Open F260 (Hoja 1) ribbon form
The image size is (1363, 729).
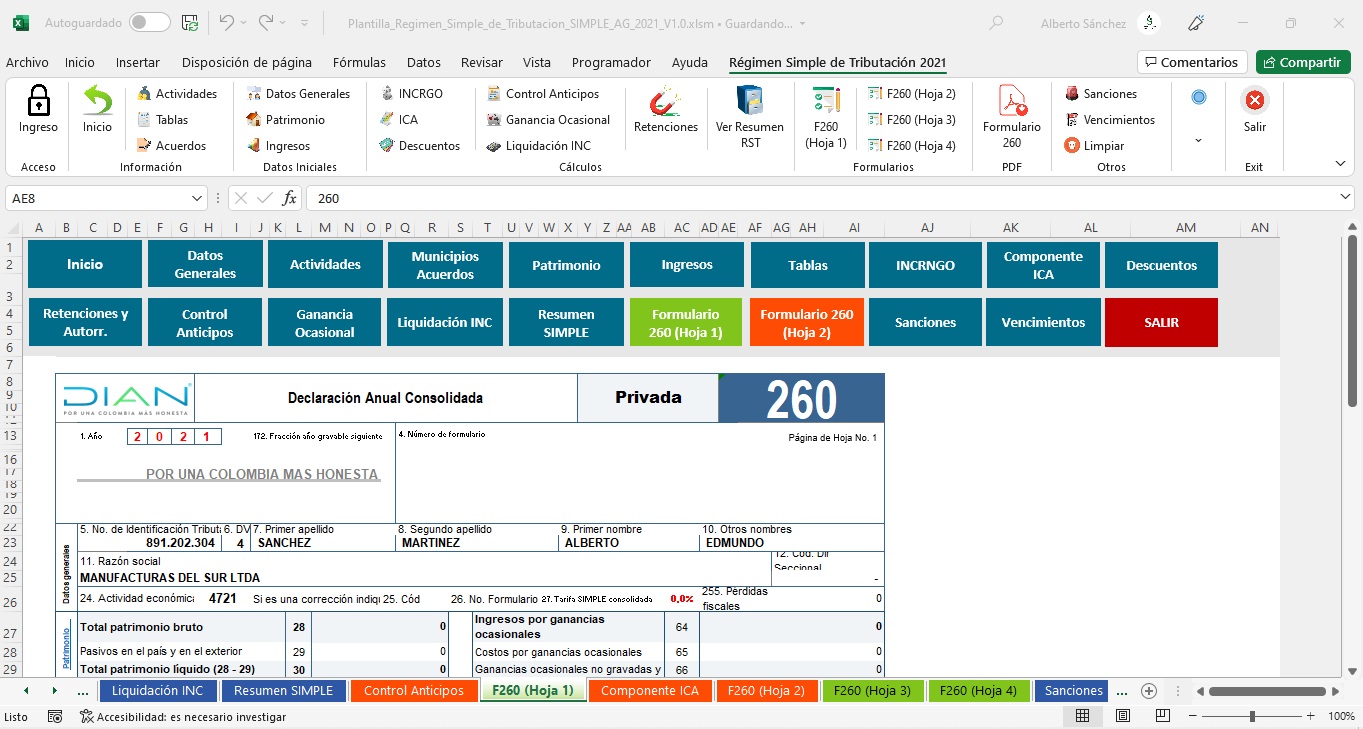[x=826, y=117]
